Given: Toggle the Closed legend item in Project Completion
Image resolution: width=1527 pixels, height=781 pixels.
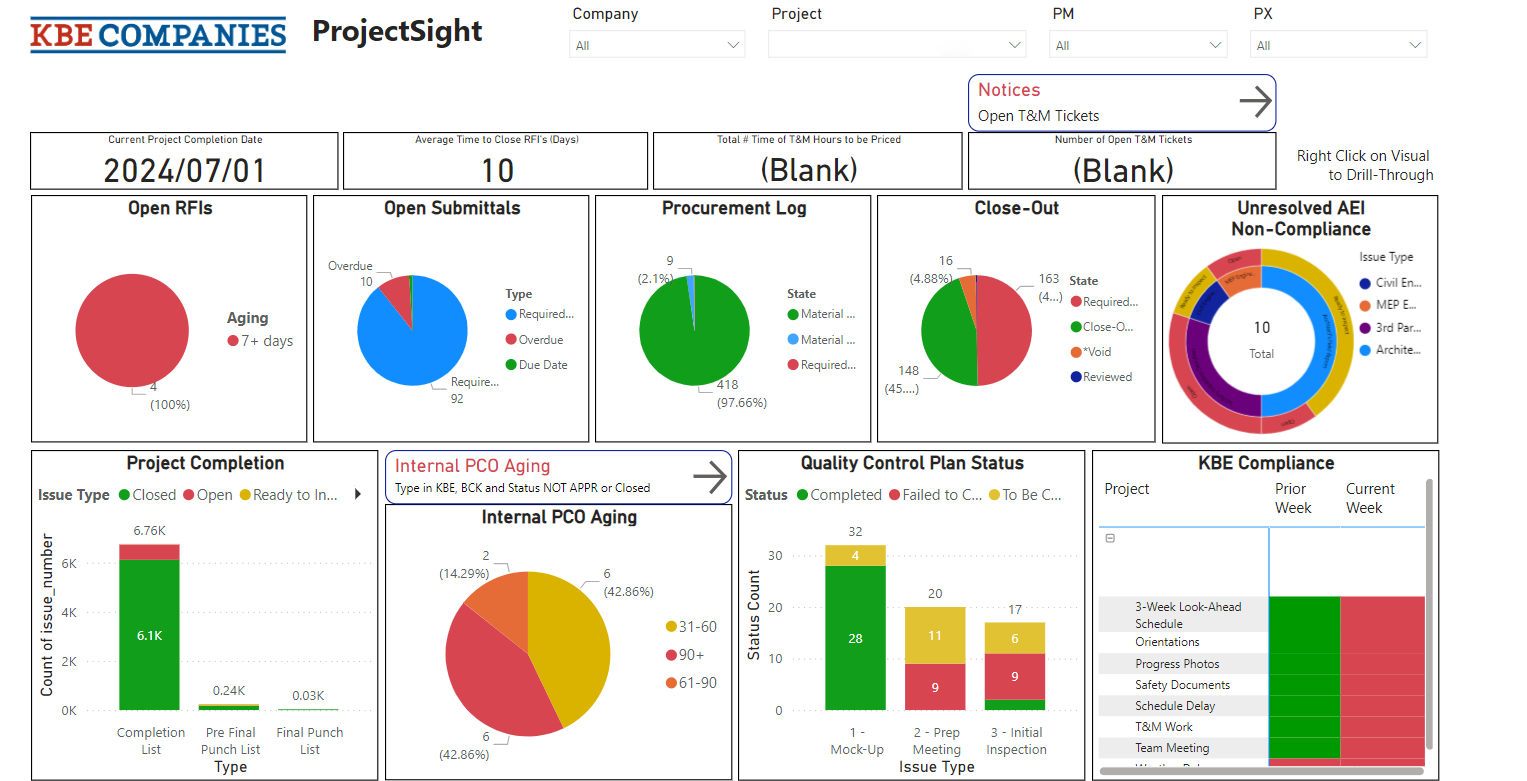Looking at the screenshot, I should 147,495.
